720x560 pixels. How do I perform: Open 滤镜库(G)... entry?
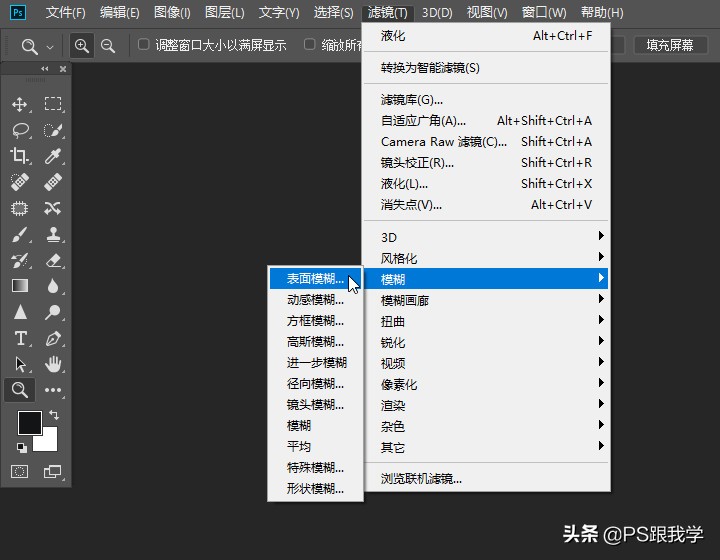[486, 100]
